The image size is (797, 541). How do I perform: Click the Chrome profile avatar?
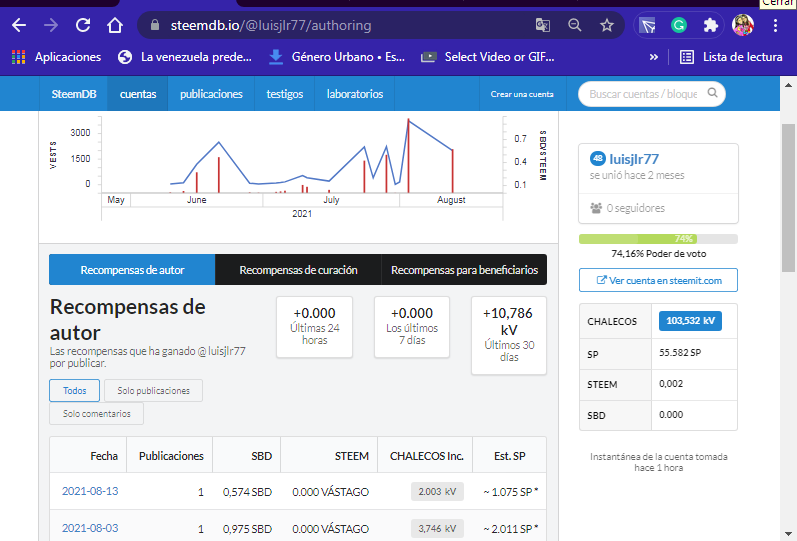click(743, 25)
